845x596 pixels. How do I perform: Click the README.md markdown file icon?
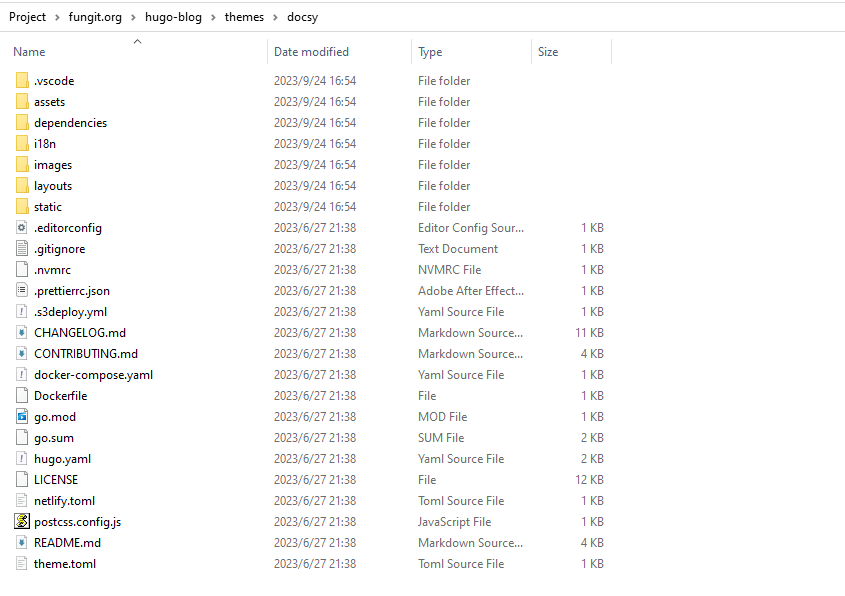22,543
